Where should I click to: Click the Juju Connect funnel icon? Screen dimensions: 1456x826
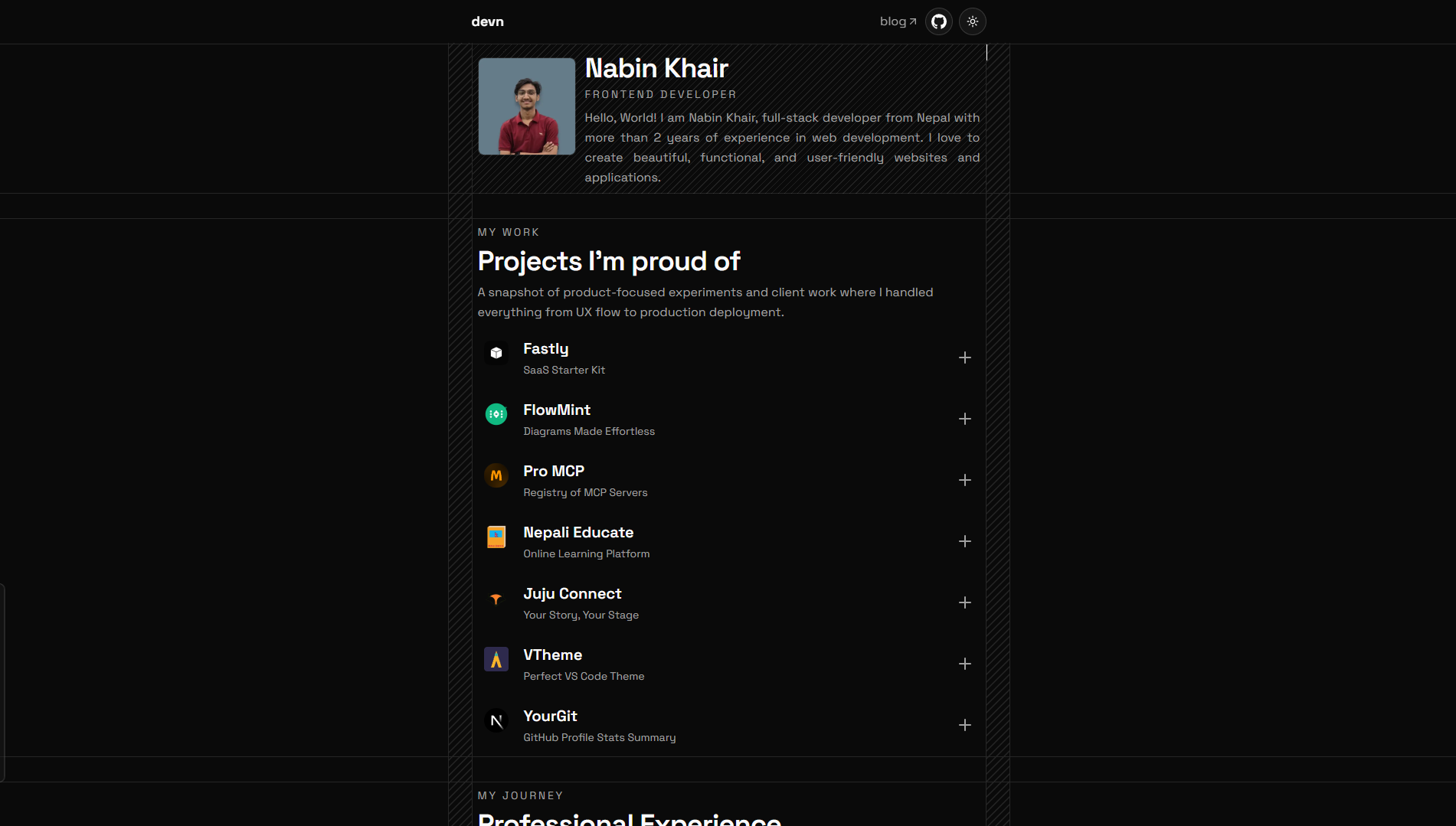pyautogui.click(x=496, y=598)
